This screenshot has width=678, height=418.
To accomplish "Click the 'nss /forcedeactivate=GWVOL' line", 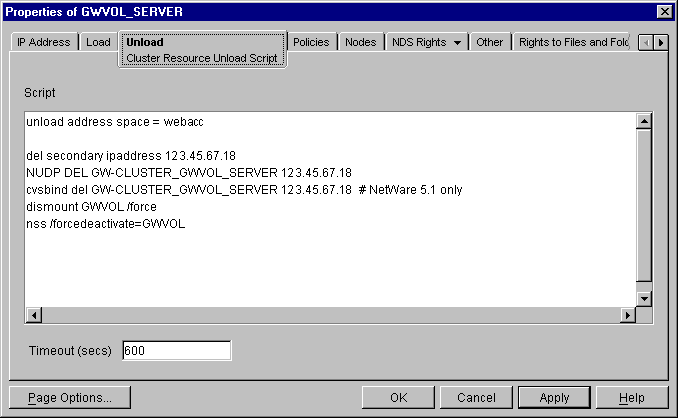I will pyautogui.click(x=106, y=223).
